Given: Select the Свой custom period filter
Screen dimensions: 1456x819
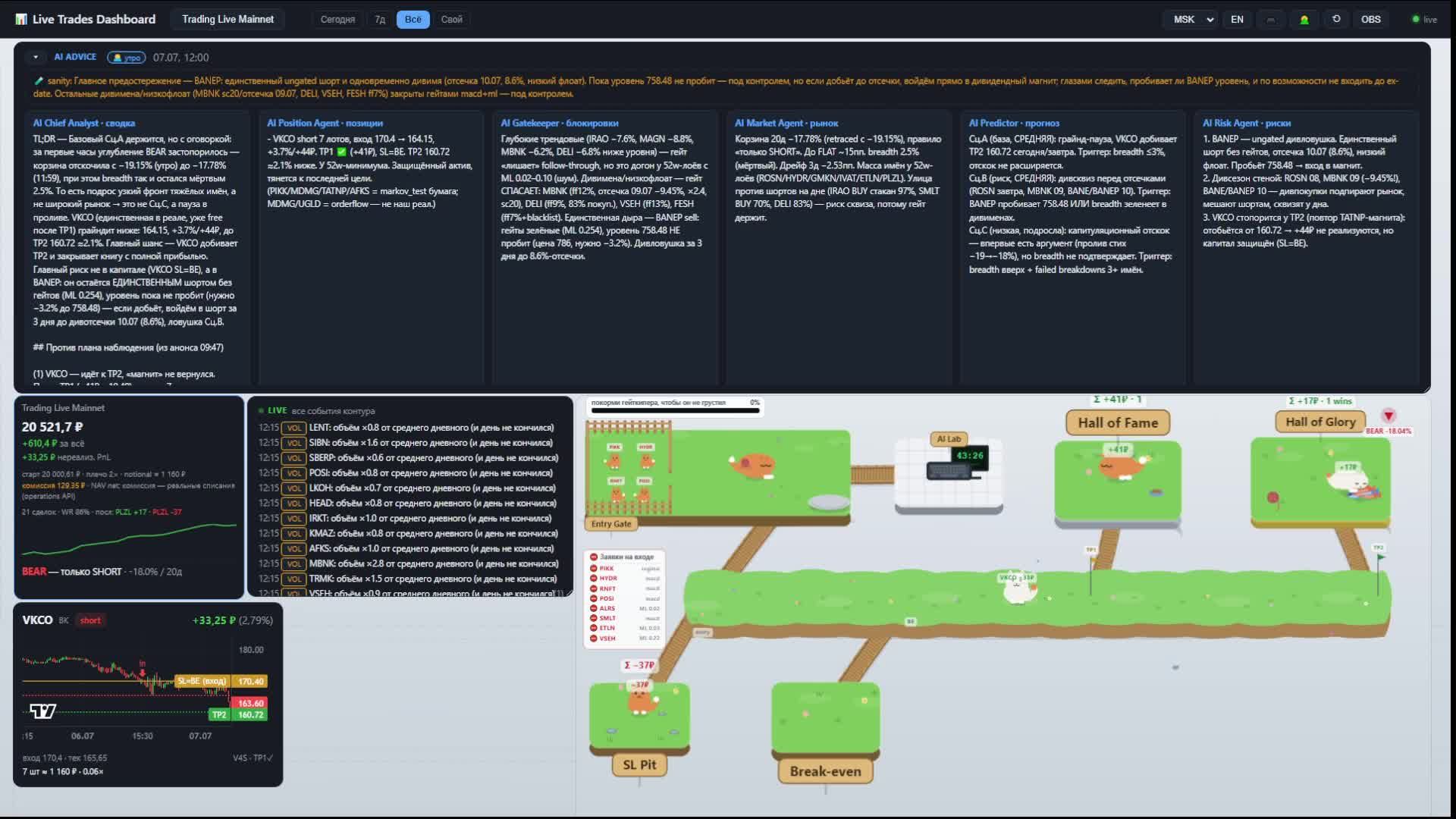Looking at the screenshot, I should 451,19.
